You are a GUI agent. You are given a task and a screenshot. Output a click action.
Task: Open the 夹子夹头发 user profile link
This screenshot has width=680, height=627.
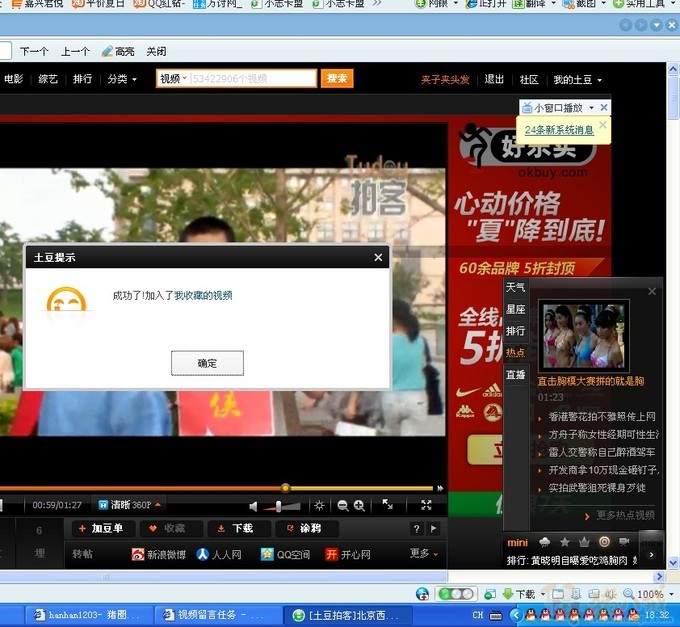coord(445,79)
